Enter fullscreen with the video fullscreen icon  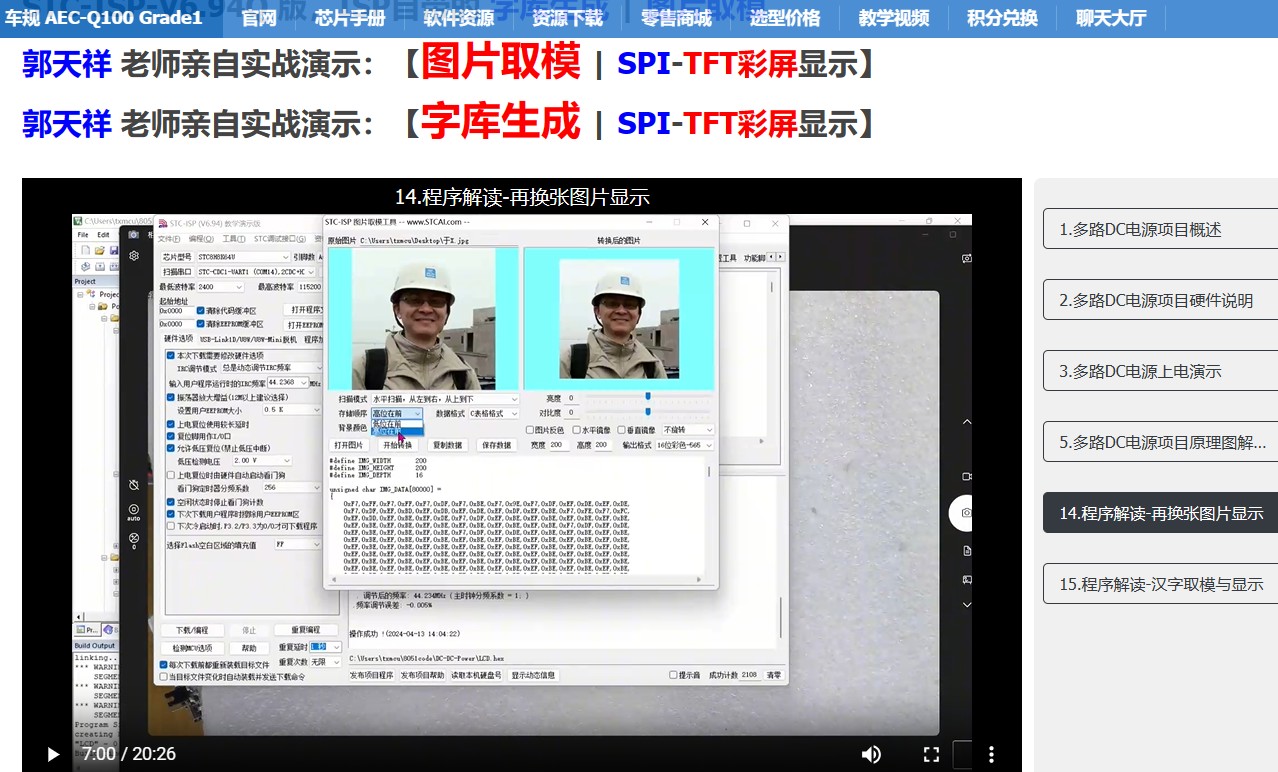[931, 754]
